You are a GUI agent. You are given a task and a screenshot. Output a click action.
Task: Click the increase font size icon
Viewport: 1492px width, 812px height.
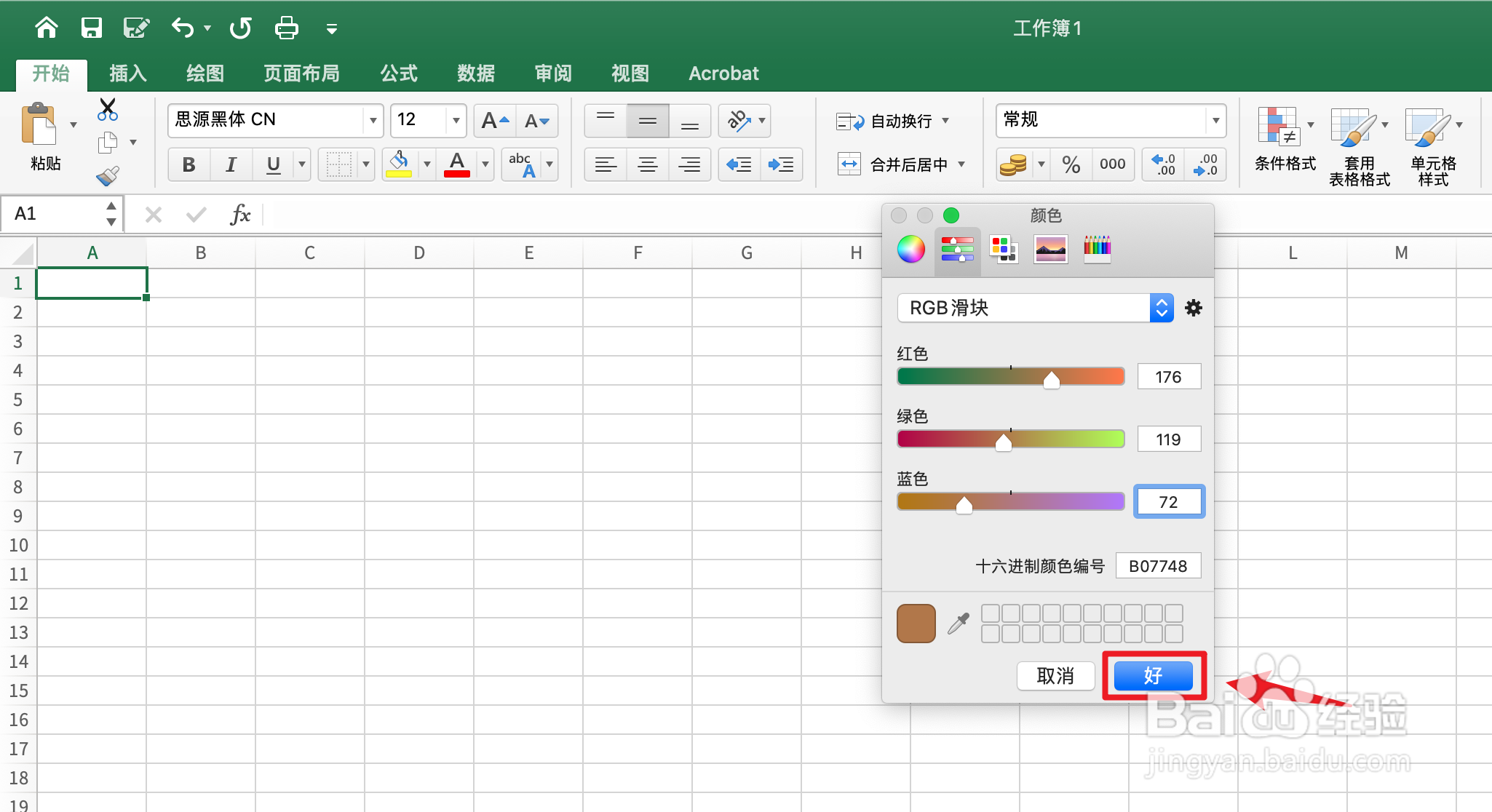click(x=495, y=121)
